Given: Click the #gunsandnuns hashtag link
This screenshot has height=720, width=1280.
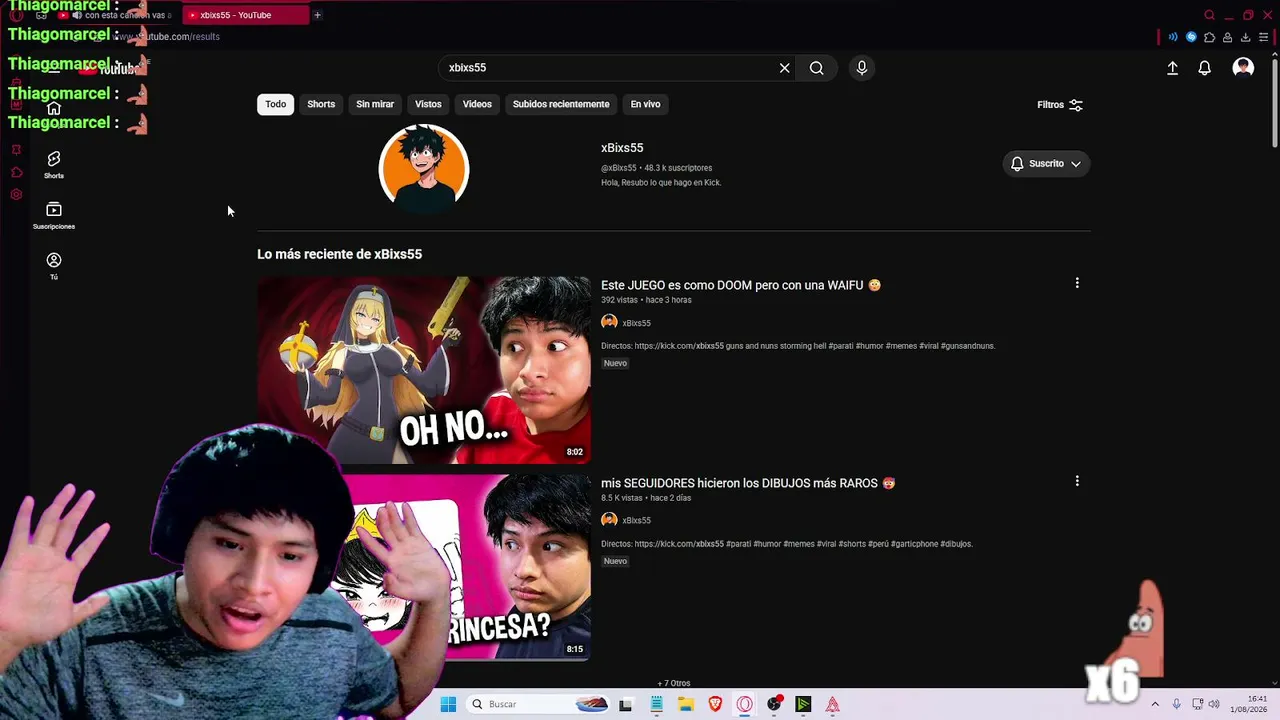Looking at the screenshot, I should [967, 346].
